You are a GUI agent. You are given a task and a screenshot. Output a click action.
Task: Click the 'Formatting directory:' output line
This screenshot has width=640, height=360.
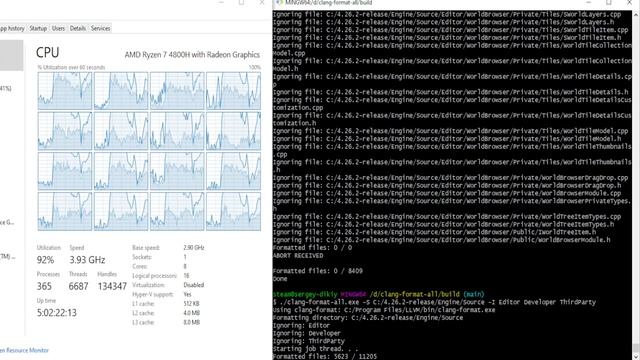click(x=368, y=318)
